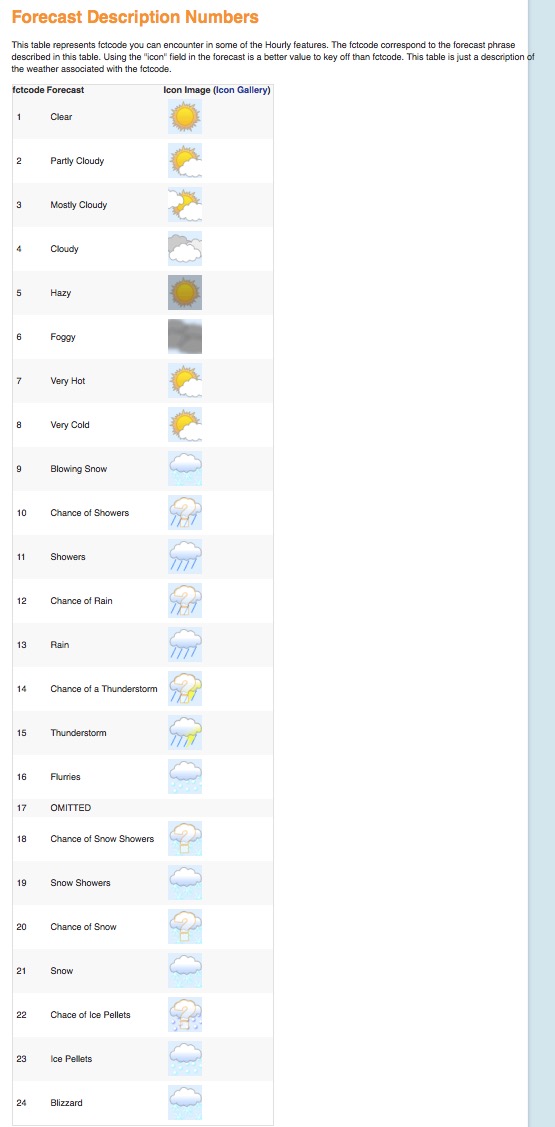Select the 'Chace of Ice Pellets' text
The height and width of the screenshot is (1127, 555).
pos(91,1015)
